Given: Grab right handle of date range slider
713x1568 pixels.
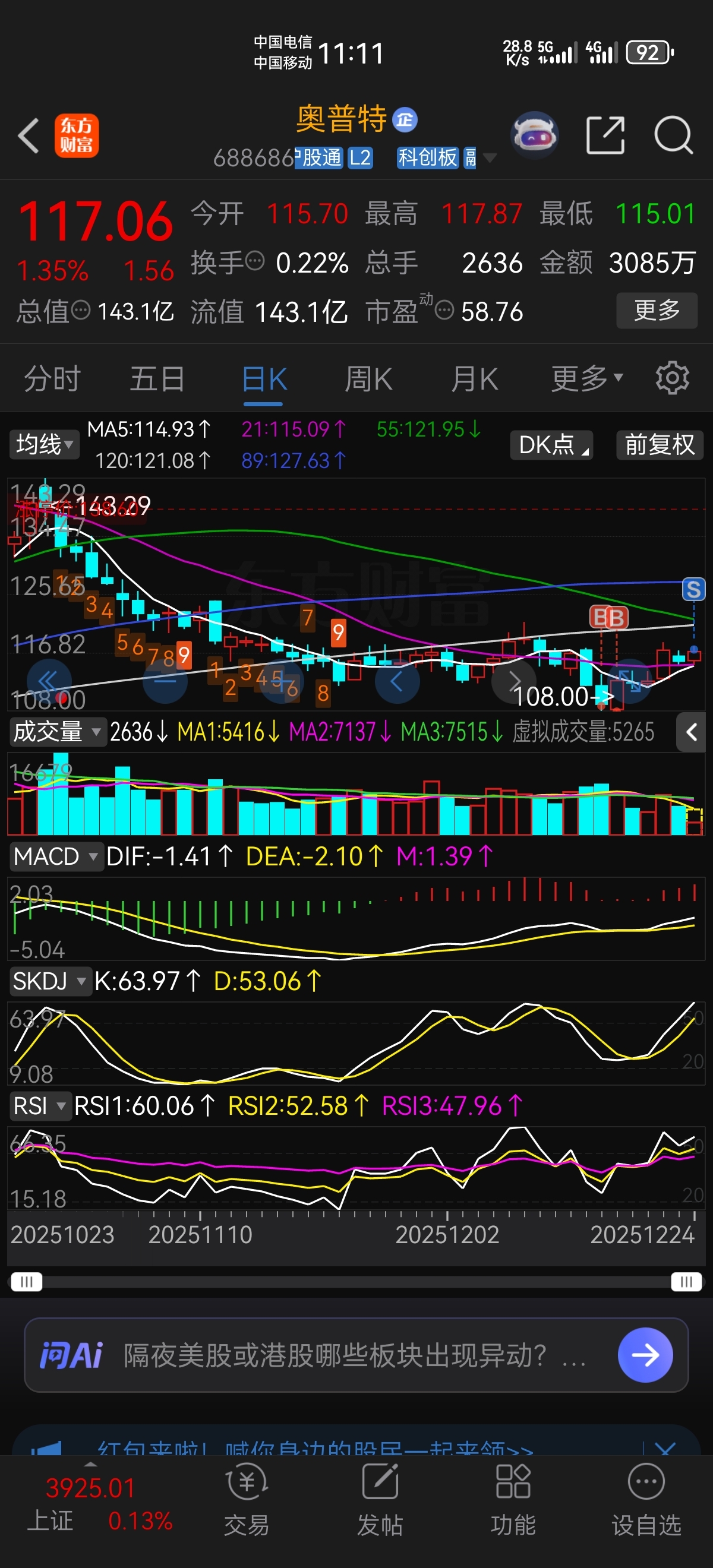Looking at the screenshot, I should [686, 1282].
